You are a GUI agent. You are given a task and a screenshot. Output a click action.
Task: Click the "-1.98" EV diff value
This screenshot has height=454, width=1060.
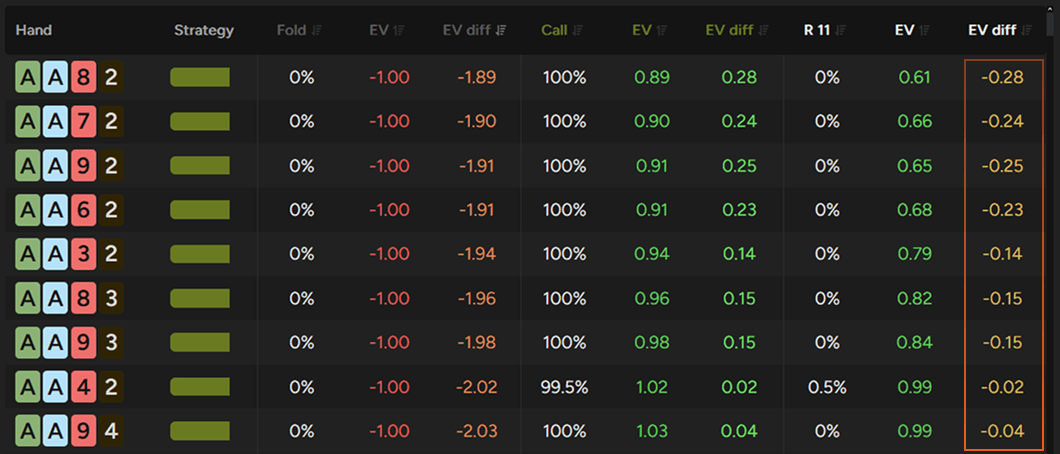click(477, 343)
